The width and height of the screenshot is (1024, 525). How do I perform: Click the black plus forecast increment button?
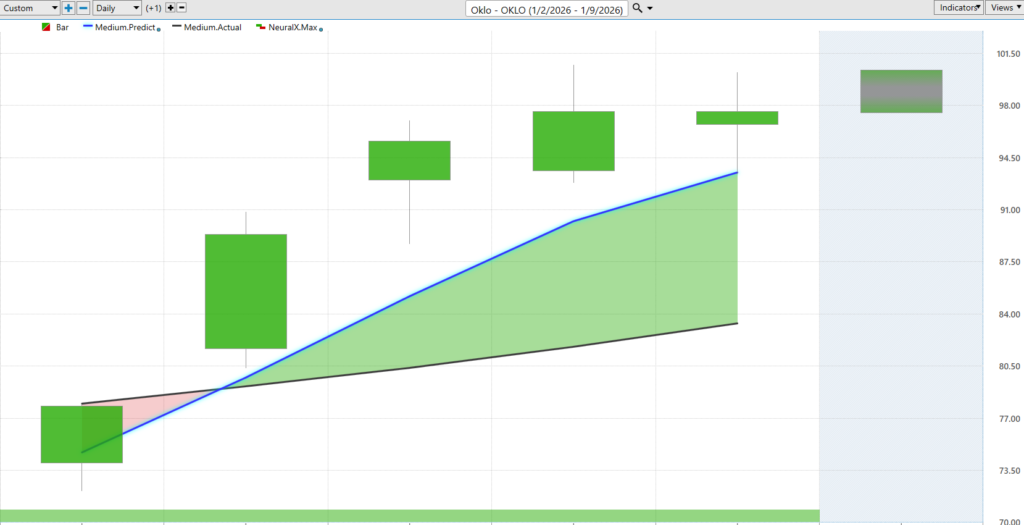coord(170,7)
